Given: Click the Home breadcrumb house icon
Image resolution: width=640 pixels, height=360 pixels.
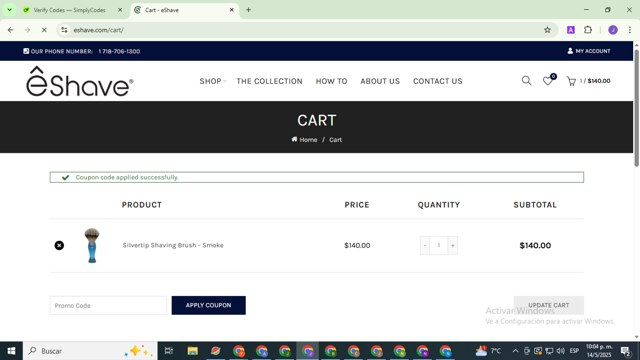Looking at the screenshot, I should coord(294,139).
